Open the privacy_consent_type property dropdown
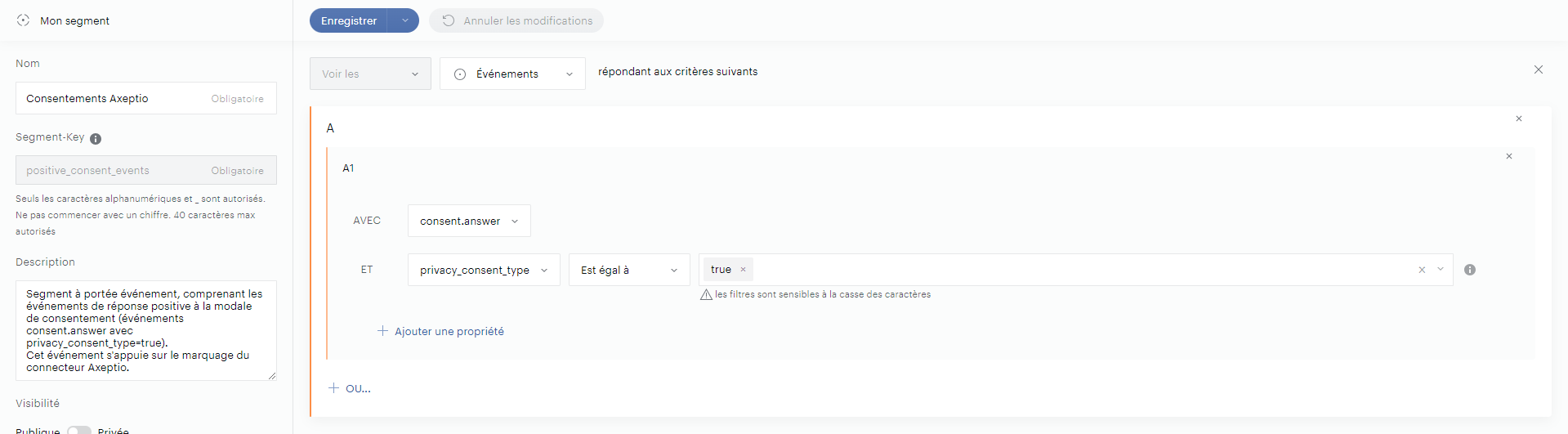Screen dimensions: 1568x434 (x=483, y=270)
